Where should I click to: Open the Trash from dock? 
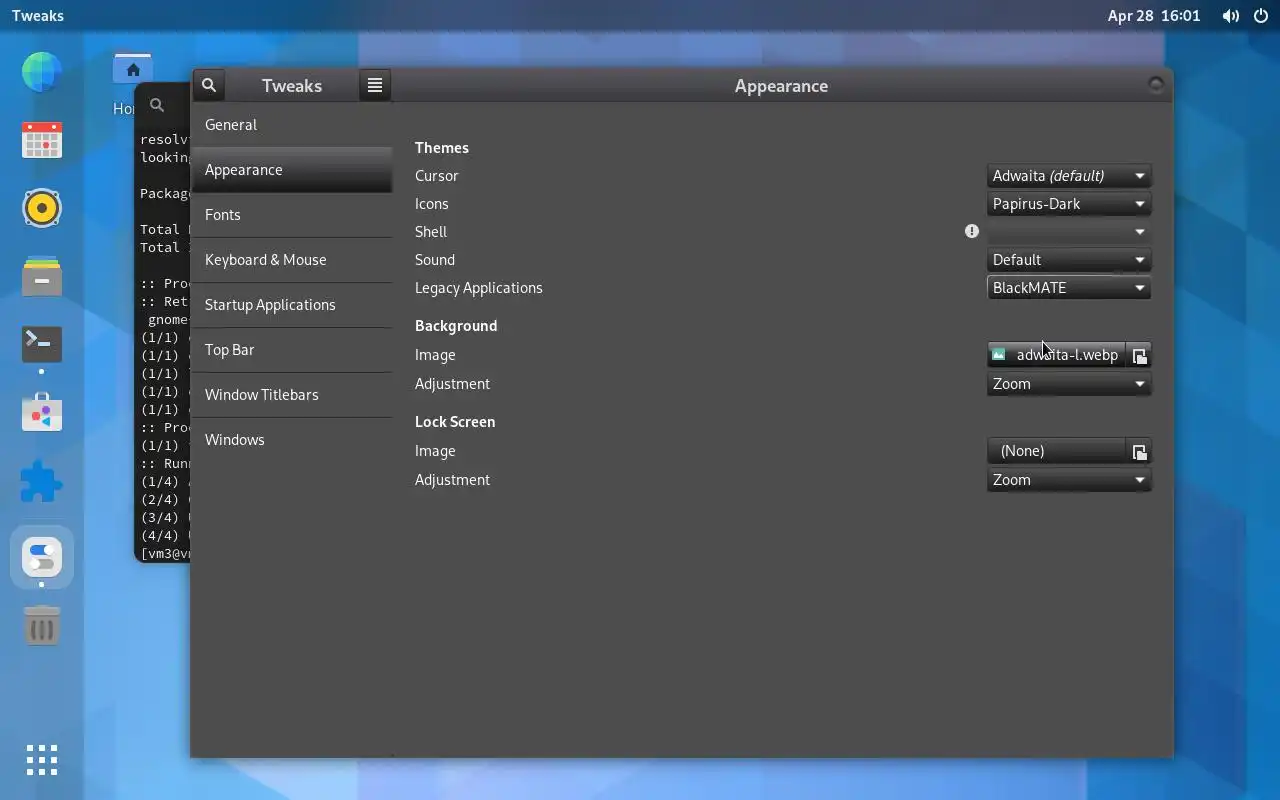pyautogui.click(x=42, y=626)
